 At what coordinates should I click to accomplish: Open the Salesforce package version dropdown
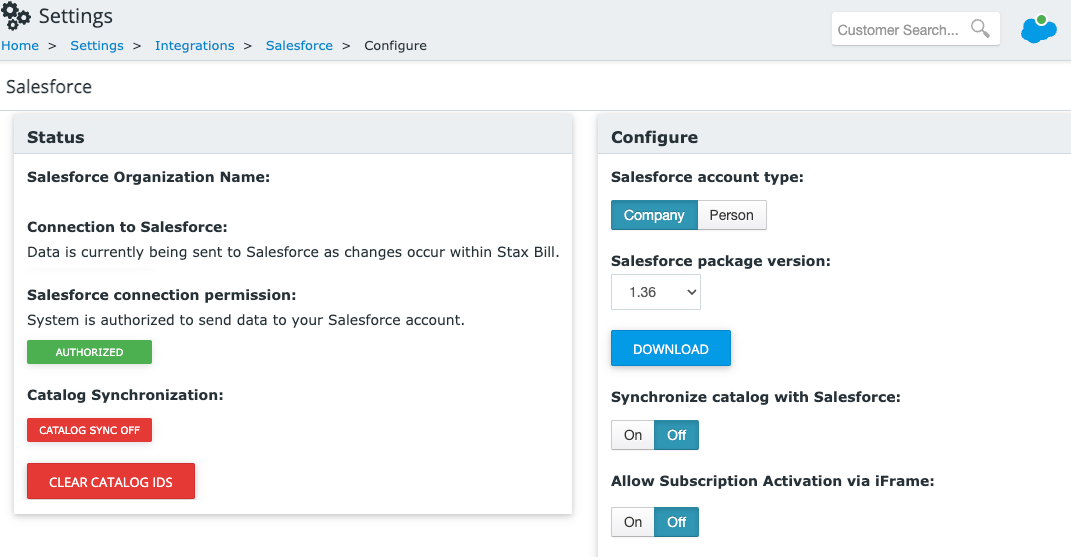point(656,293)
